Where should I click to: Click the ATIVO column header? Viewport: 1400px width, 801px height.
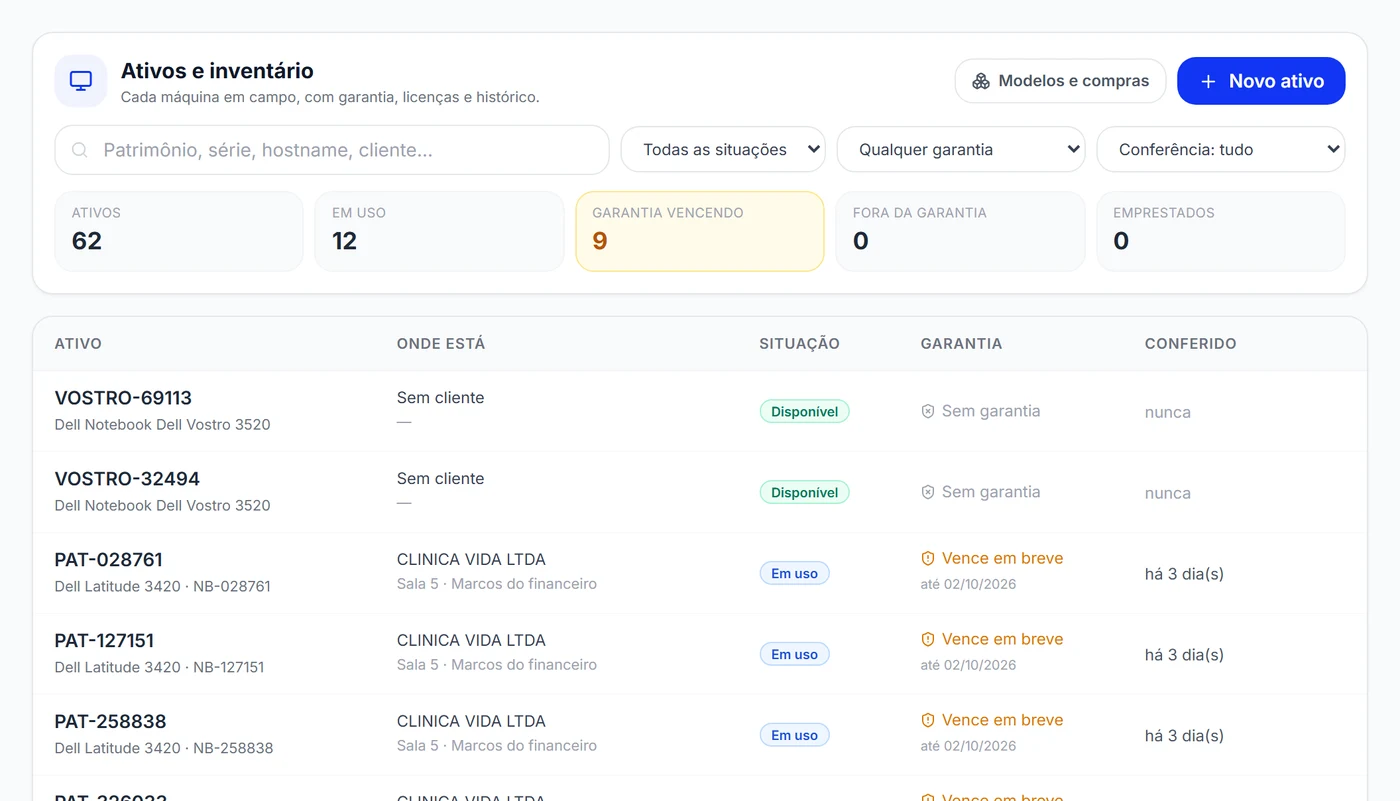(78, 344)
